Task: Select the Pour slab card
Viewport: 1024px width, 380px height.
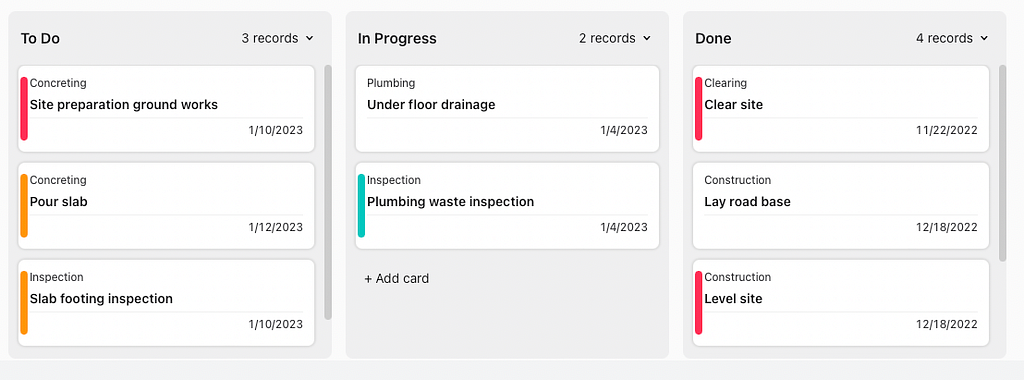Action: pyautogui.click(x=166, y=206)
